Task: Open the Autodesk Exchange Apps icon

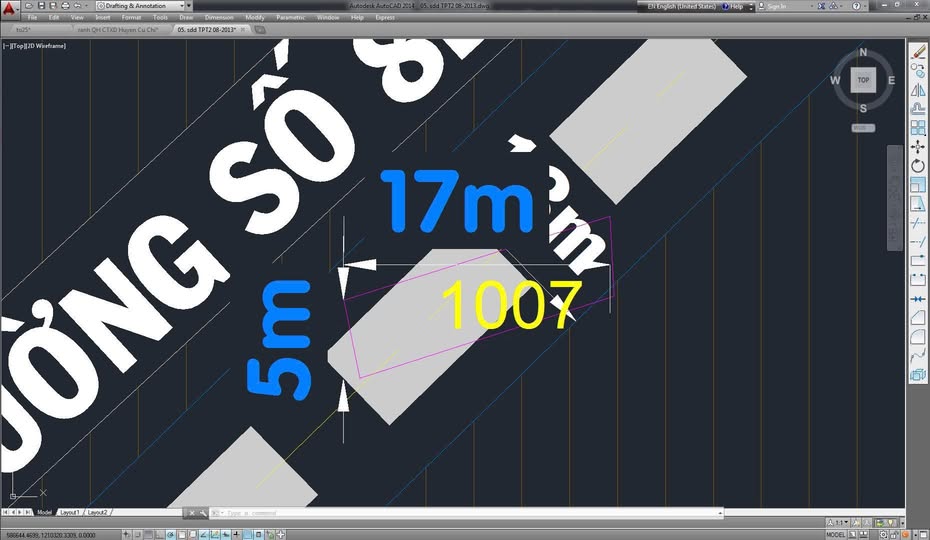Action: (x=821, y=6)
